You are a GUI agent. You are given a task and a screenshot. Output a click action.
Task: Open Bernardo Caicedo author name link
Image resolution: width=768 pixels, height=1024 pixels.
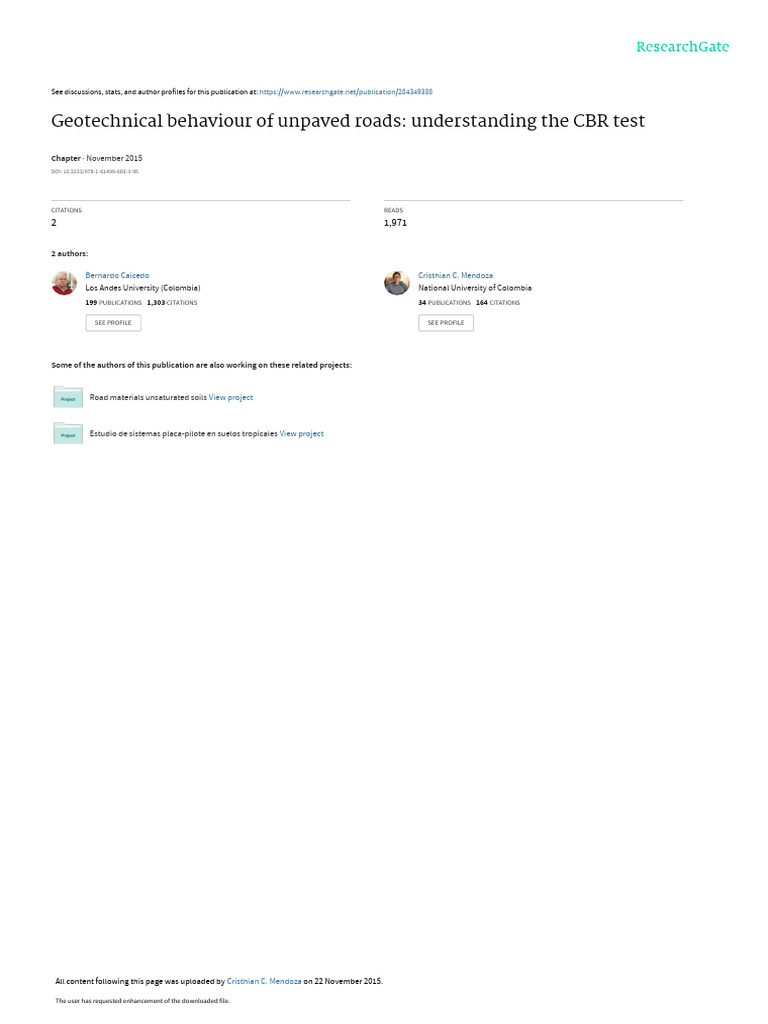(x=117, y=276)
